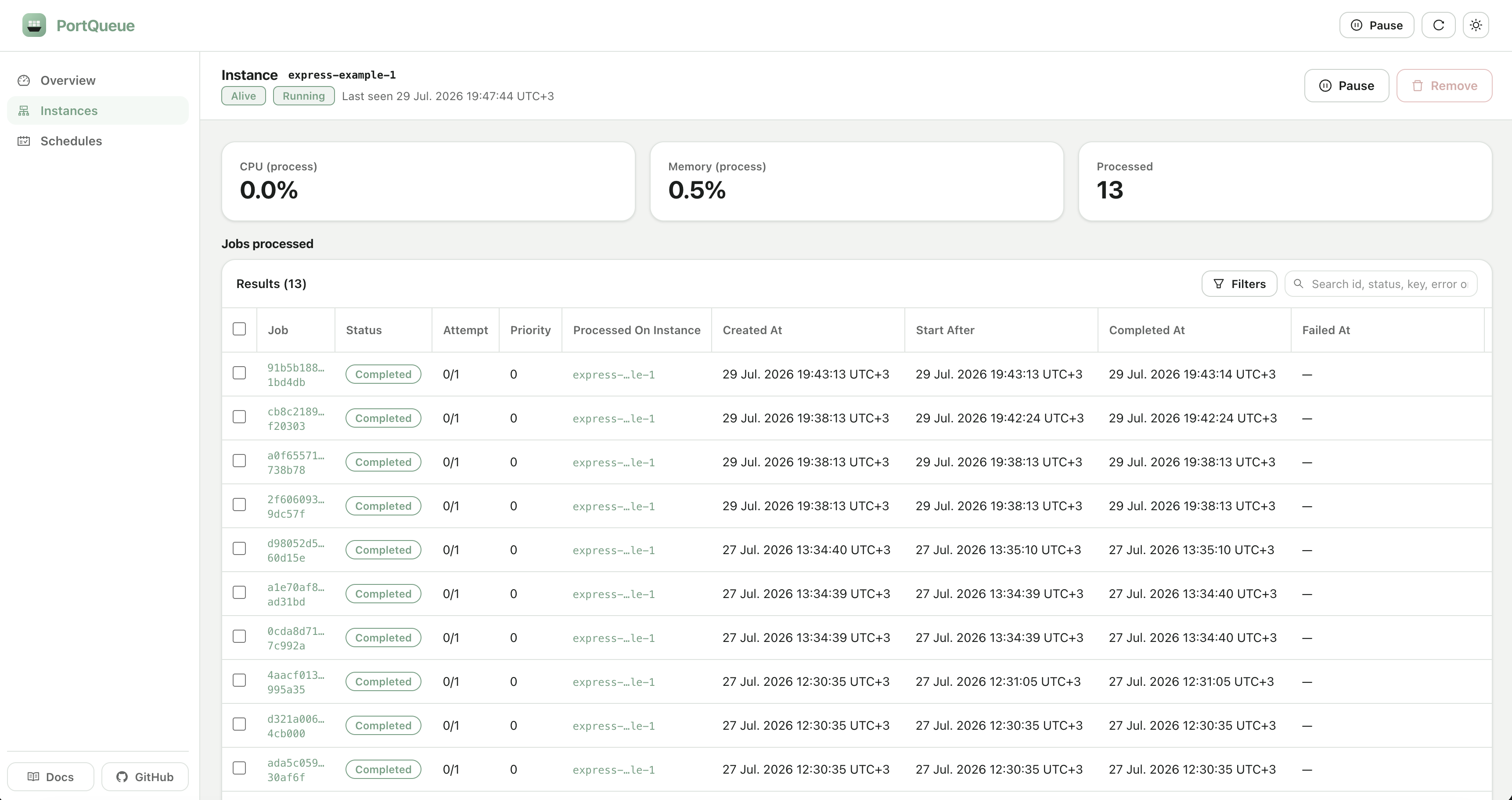Pause the queue from the top bar
1512x800 pixels.
click(x=1376, y=25)
